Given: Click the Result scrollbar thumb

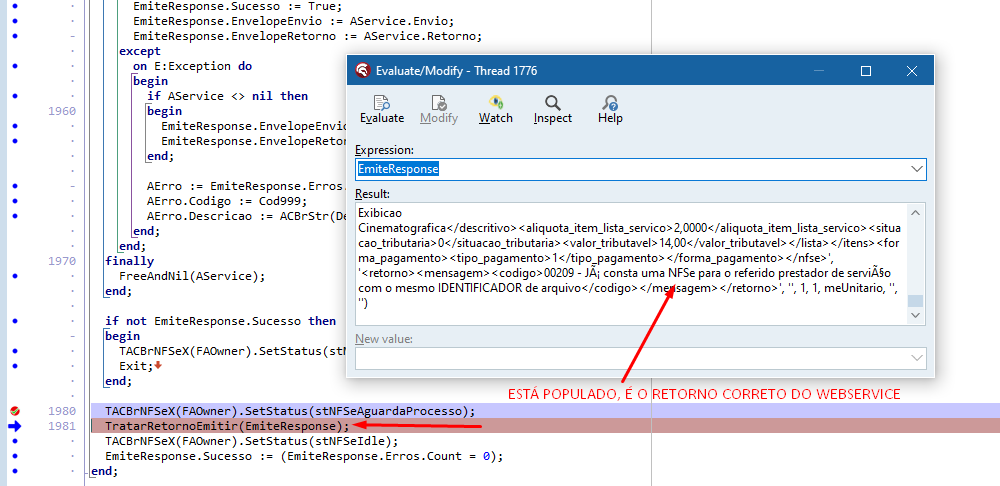Looking at the screenshot, I should (x=915, y=301).
